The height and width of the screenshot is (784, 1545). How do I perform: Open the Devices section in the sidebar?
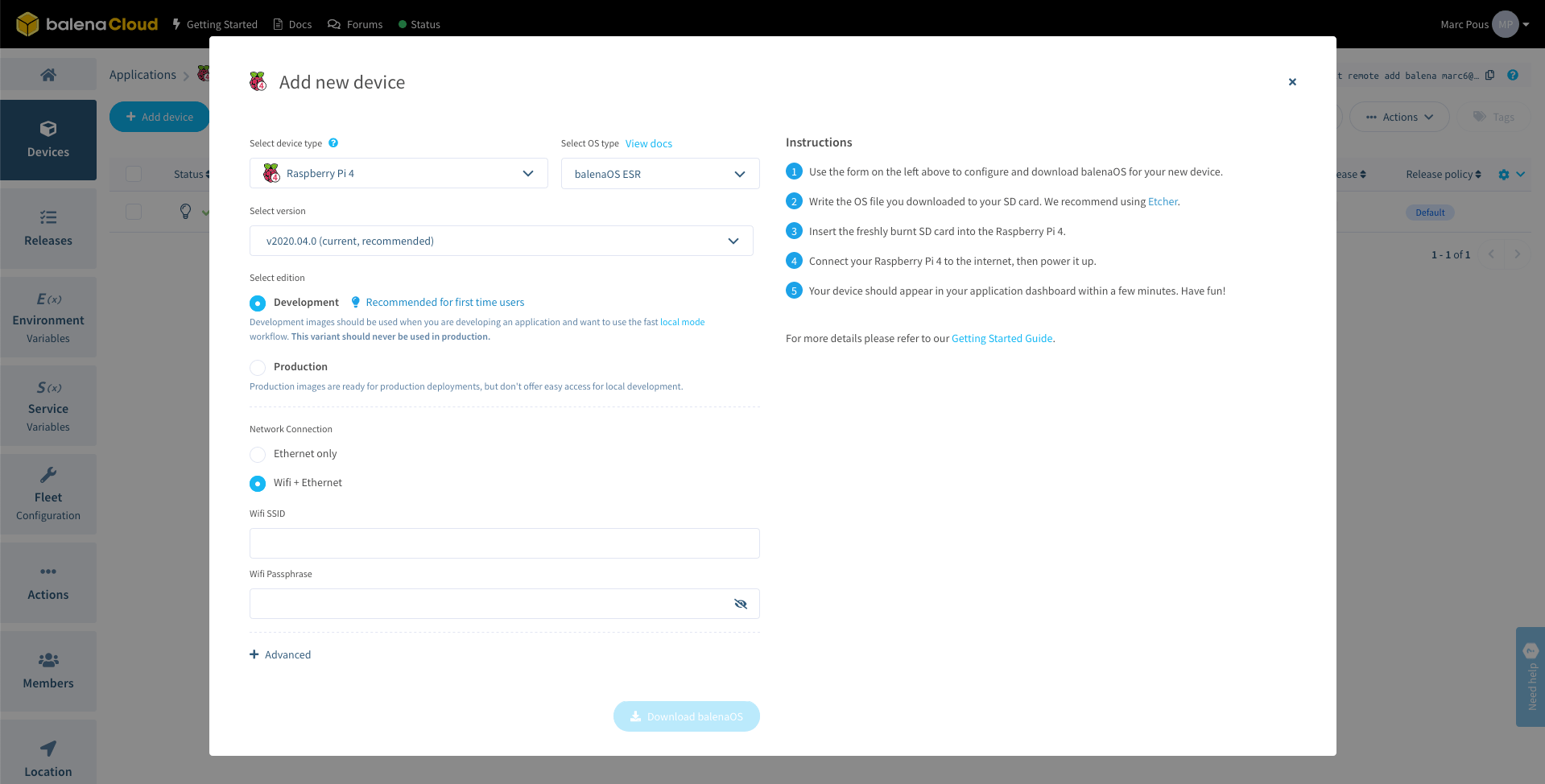click(x=48, y=139)
